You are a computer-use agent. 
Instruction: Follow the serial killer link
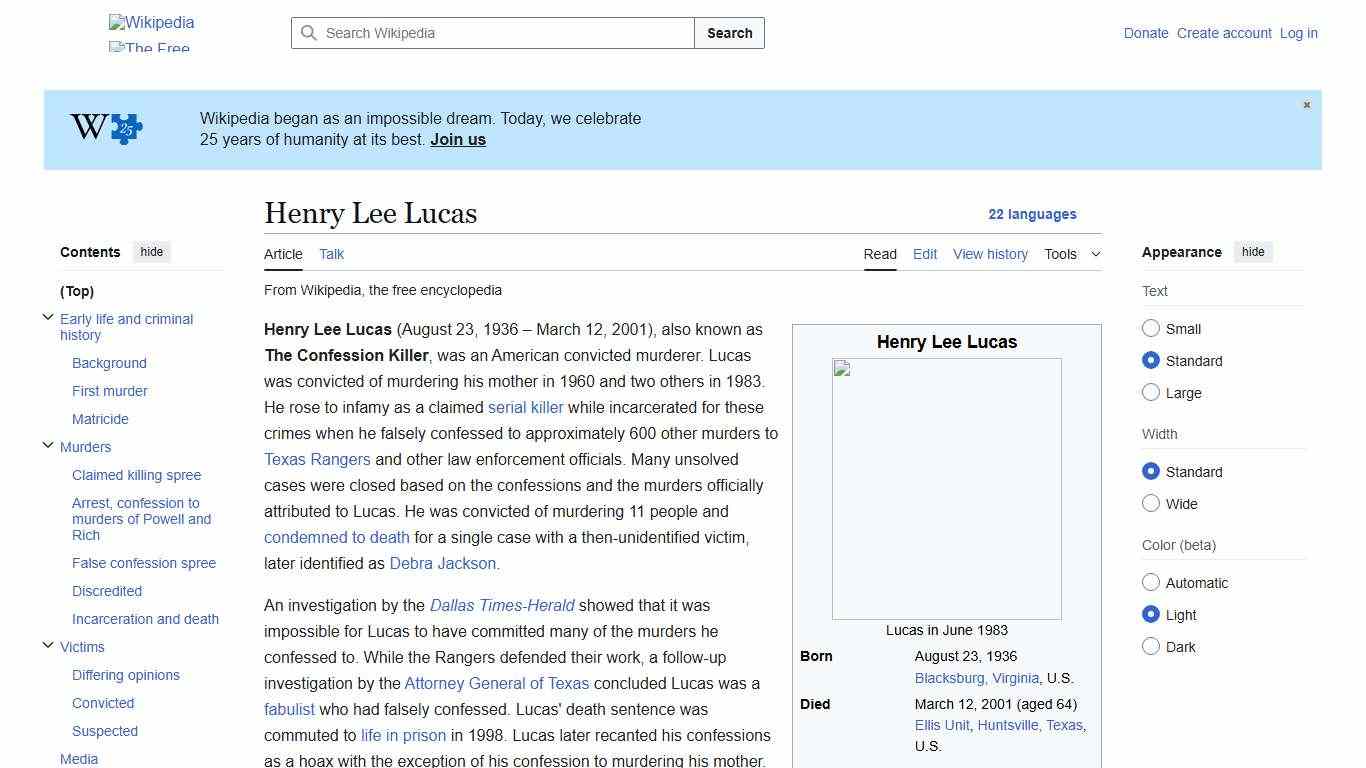(526, 407)
